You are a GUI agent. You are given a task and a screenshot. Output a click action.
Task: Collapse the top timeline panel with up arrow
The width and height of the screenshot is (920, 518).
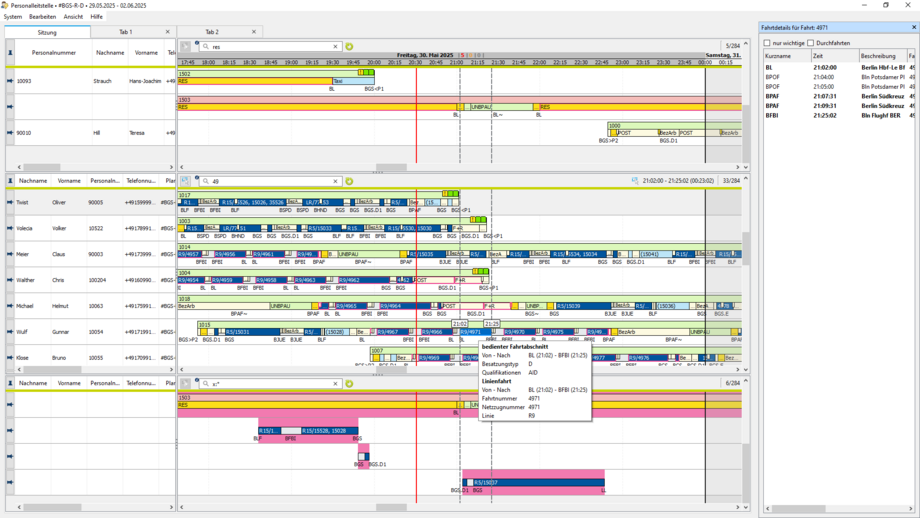coord(745,46)
